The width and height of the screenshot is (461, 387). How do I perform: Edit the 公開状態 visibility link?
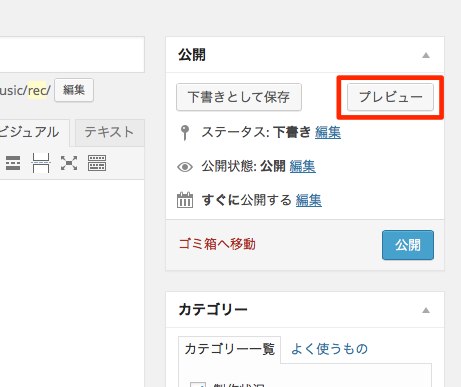coord(303,166)
